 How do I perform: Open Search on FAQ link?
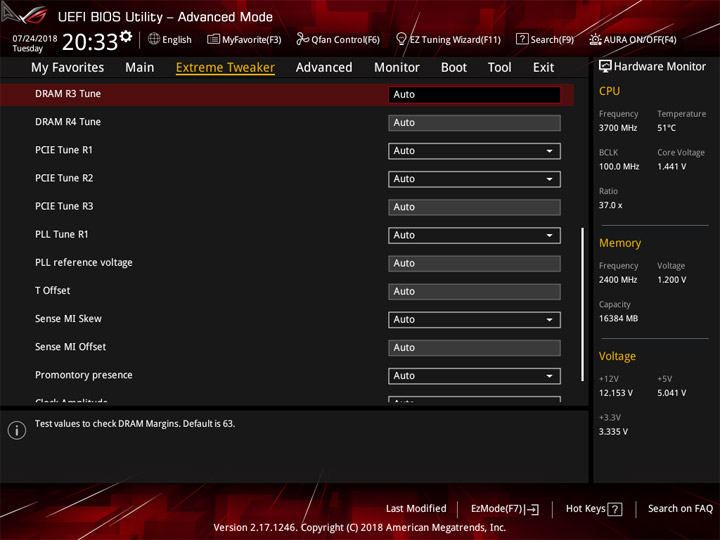pyautogui.click(x=681, y=509)
